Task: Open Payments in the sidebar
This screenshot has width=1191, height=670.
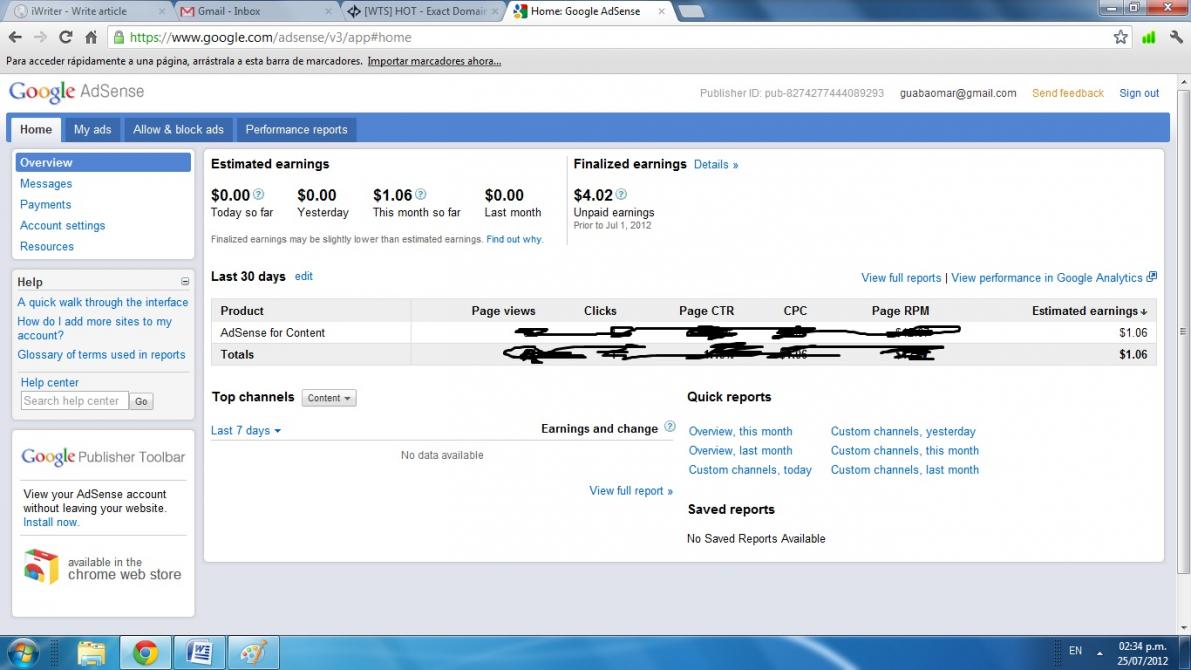Action: point(46,204)
